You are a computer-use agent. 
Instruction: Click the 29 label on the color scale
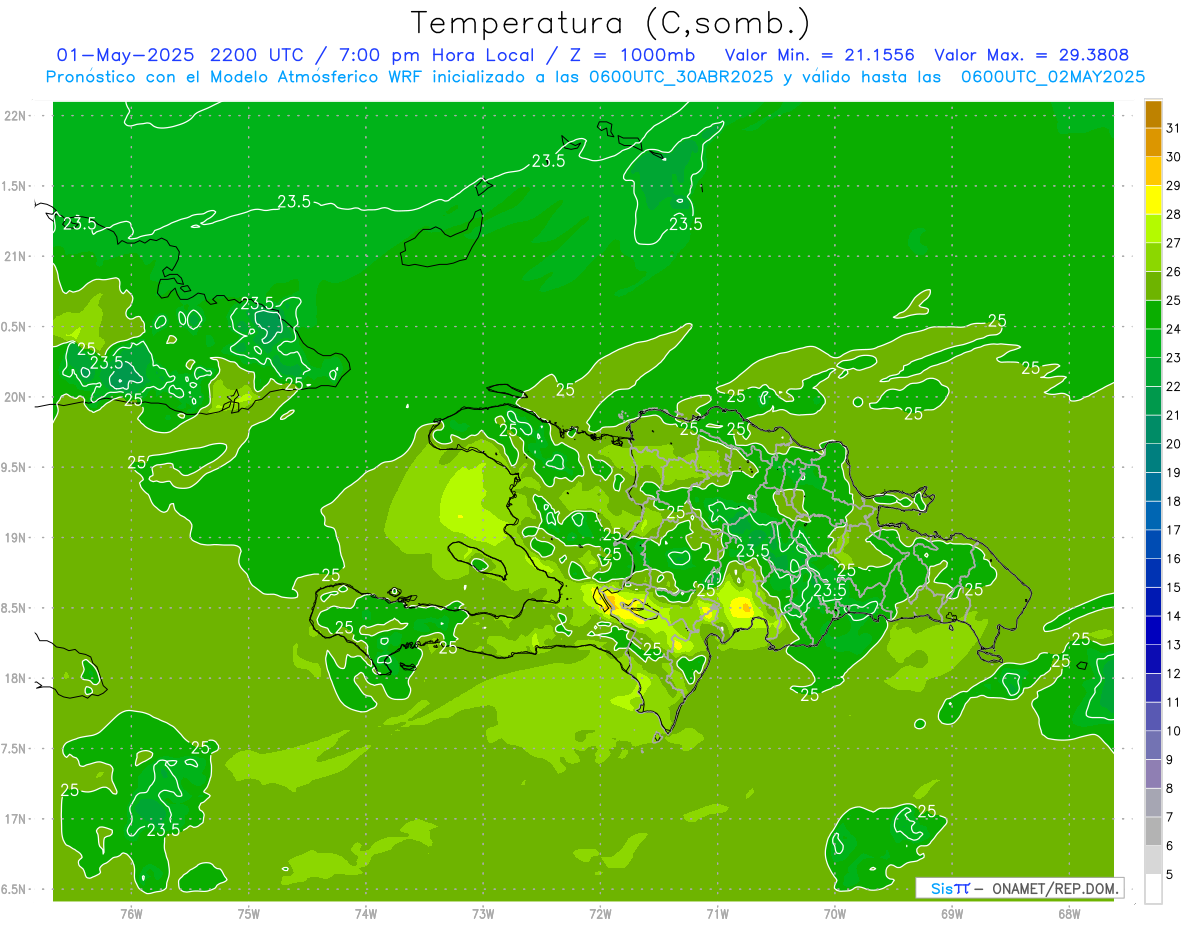click(1173, 185)
